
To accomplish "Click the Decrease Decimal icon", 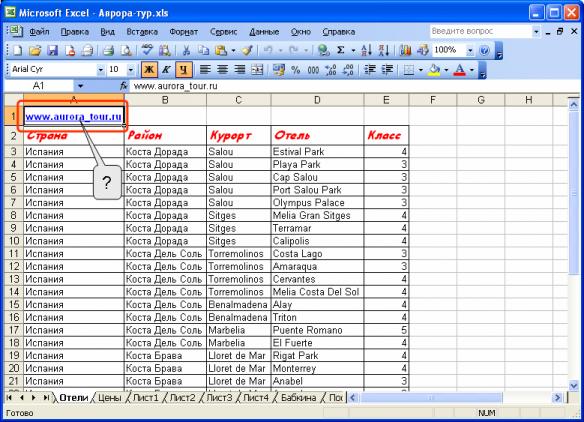I will pos(348,70).
